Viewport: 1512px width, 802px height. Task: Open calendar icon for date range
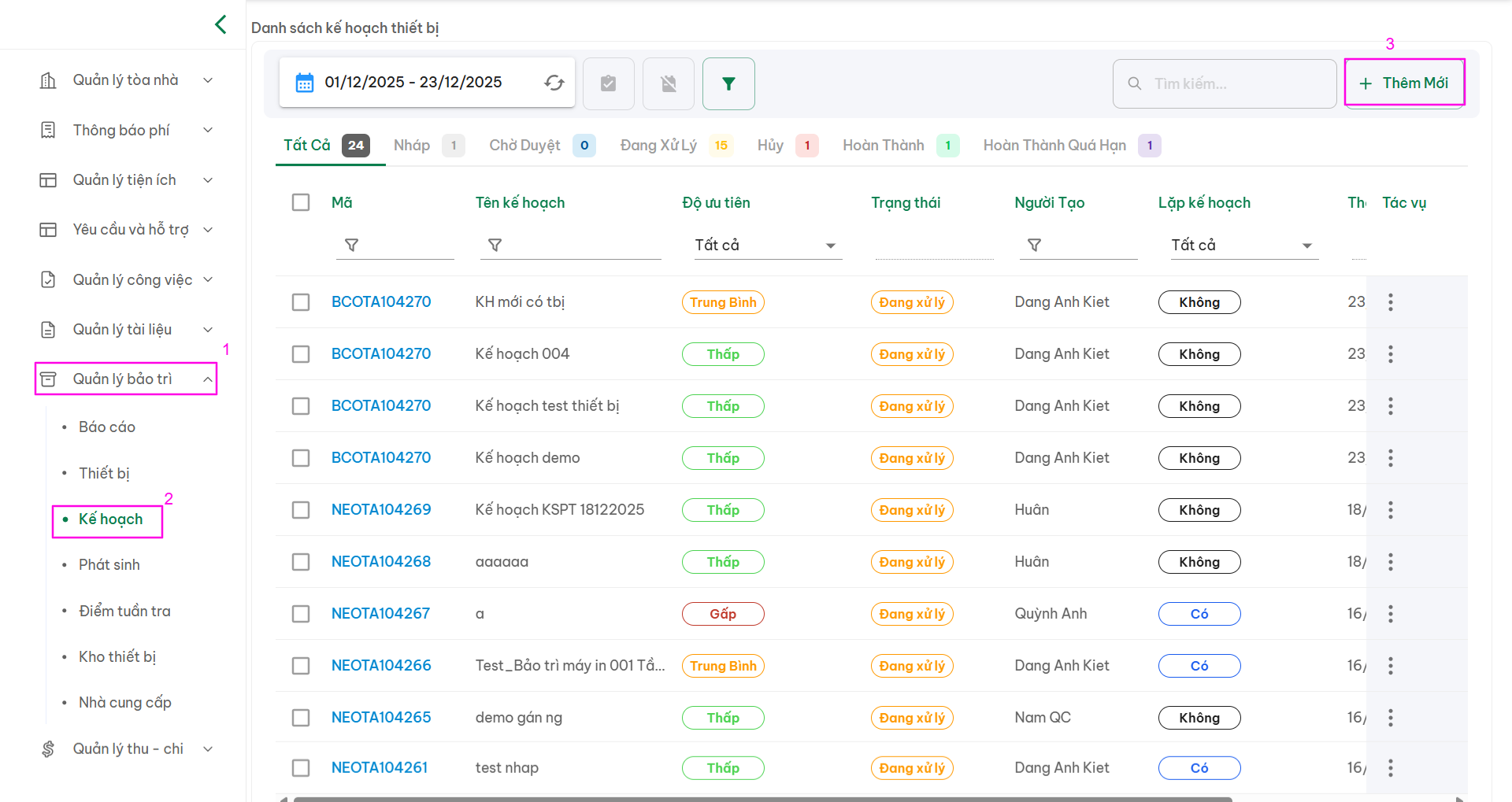coord(304,83)
